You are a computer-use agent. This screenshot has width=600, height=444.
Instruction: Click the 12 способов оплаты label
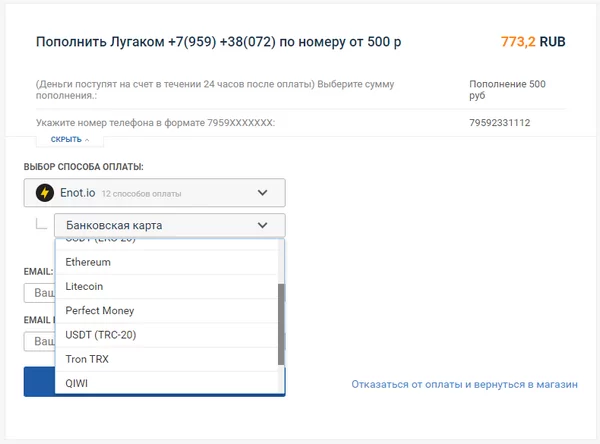coord(141,193)
